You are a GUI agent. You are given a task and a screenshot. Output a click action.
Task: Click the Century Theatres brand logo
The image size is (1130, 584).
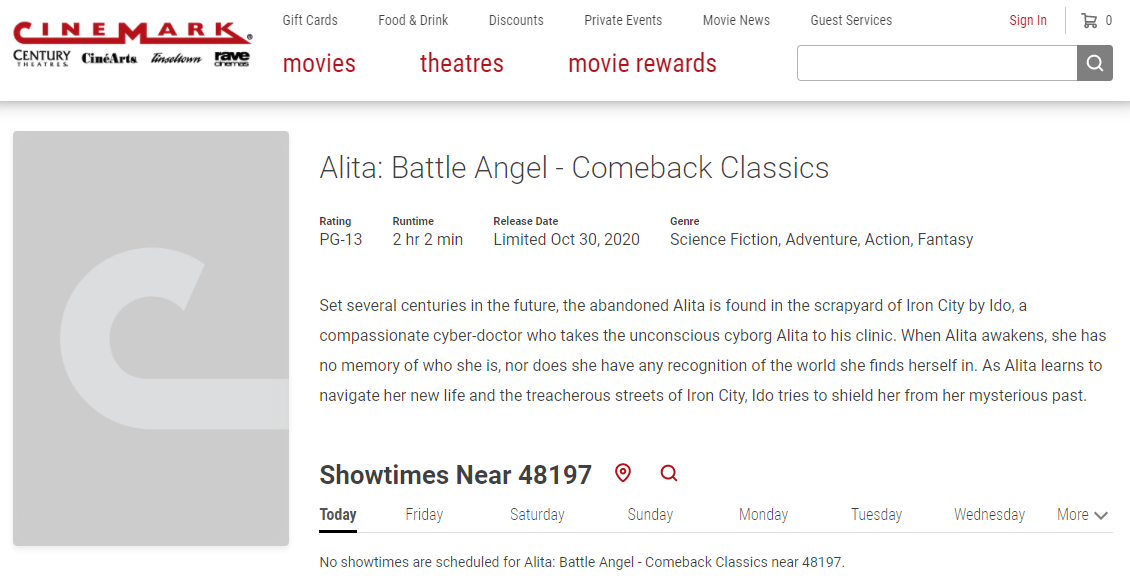coord(42,59)
